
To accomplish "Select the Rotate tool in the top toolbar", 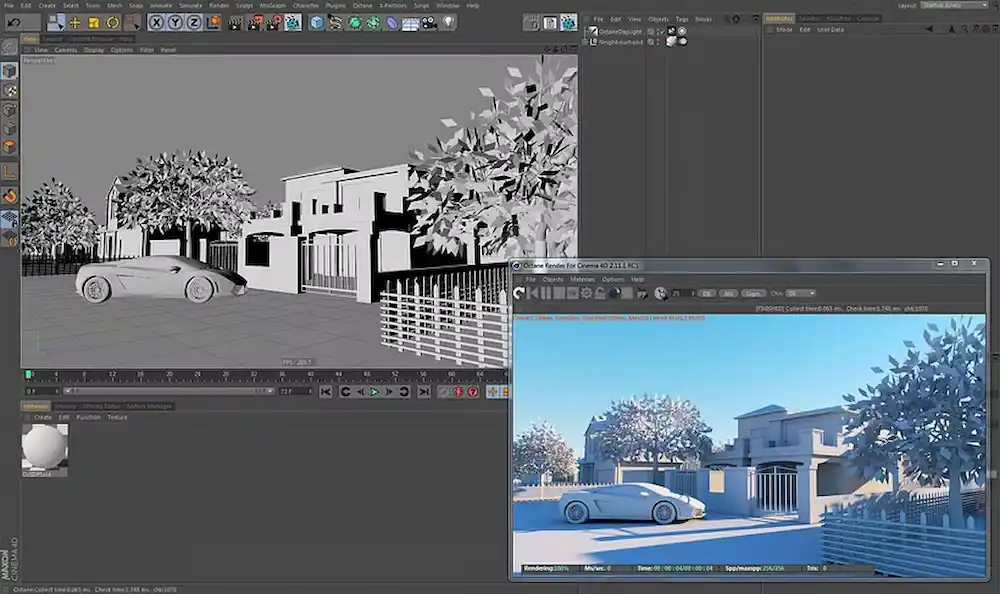I will pyautogui.click(x=112, y=21).
